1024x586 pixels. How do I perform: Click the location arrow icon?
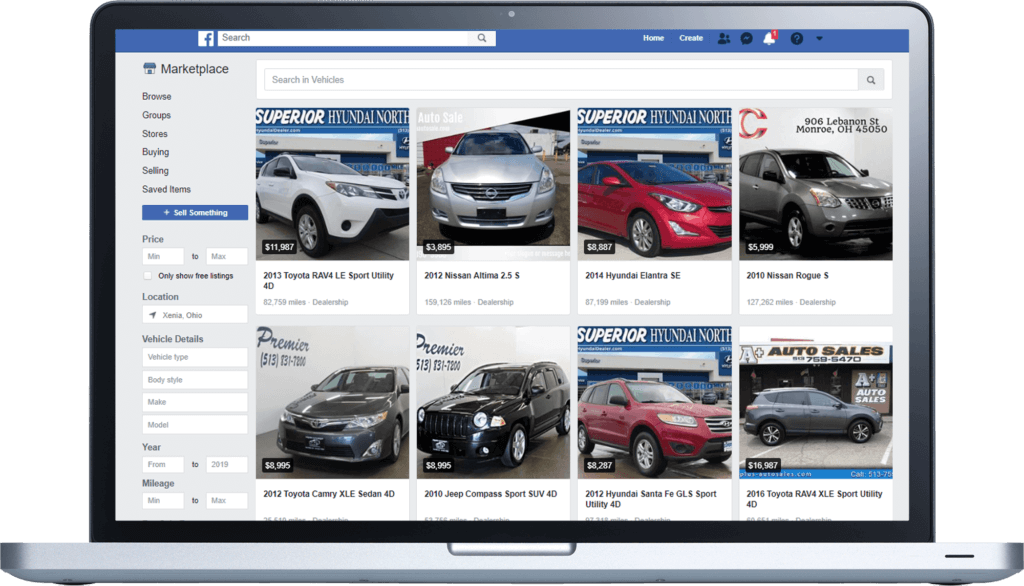click(152, 315)
